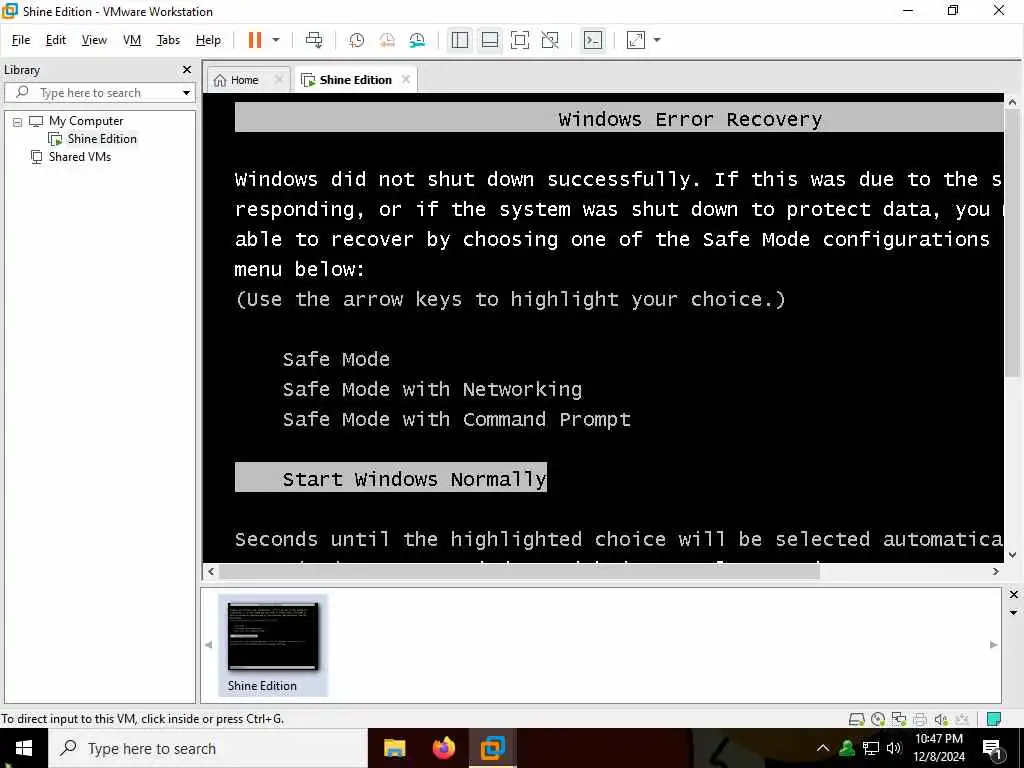The width and height of the screenshot is (1024, 768).
Task: Open the thumbnail bar options dropdown
Action: point(1014,613)
